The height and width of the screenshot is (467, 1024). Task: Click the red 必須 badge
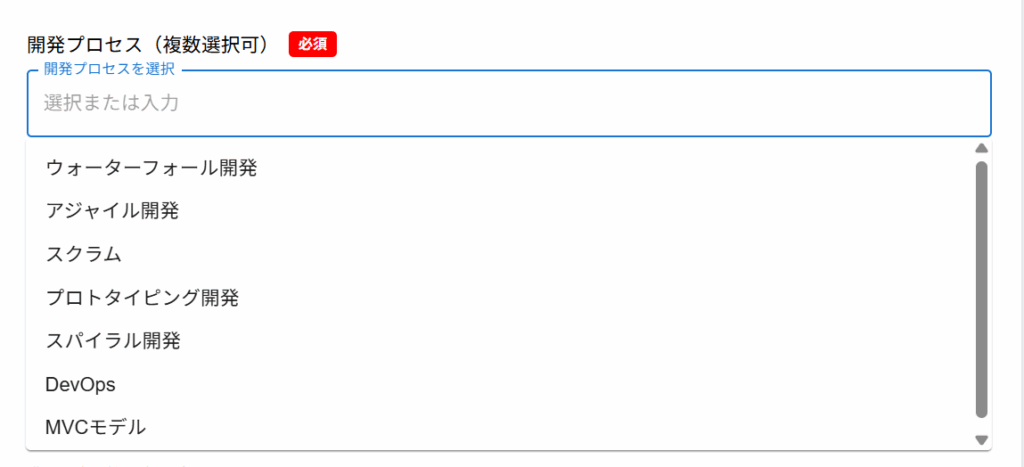coord(313,45)
